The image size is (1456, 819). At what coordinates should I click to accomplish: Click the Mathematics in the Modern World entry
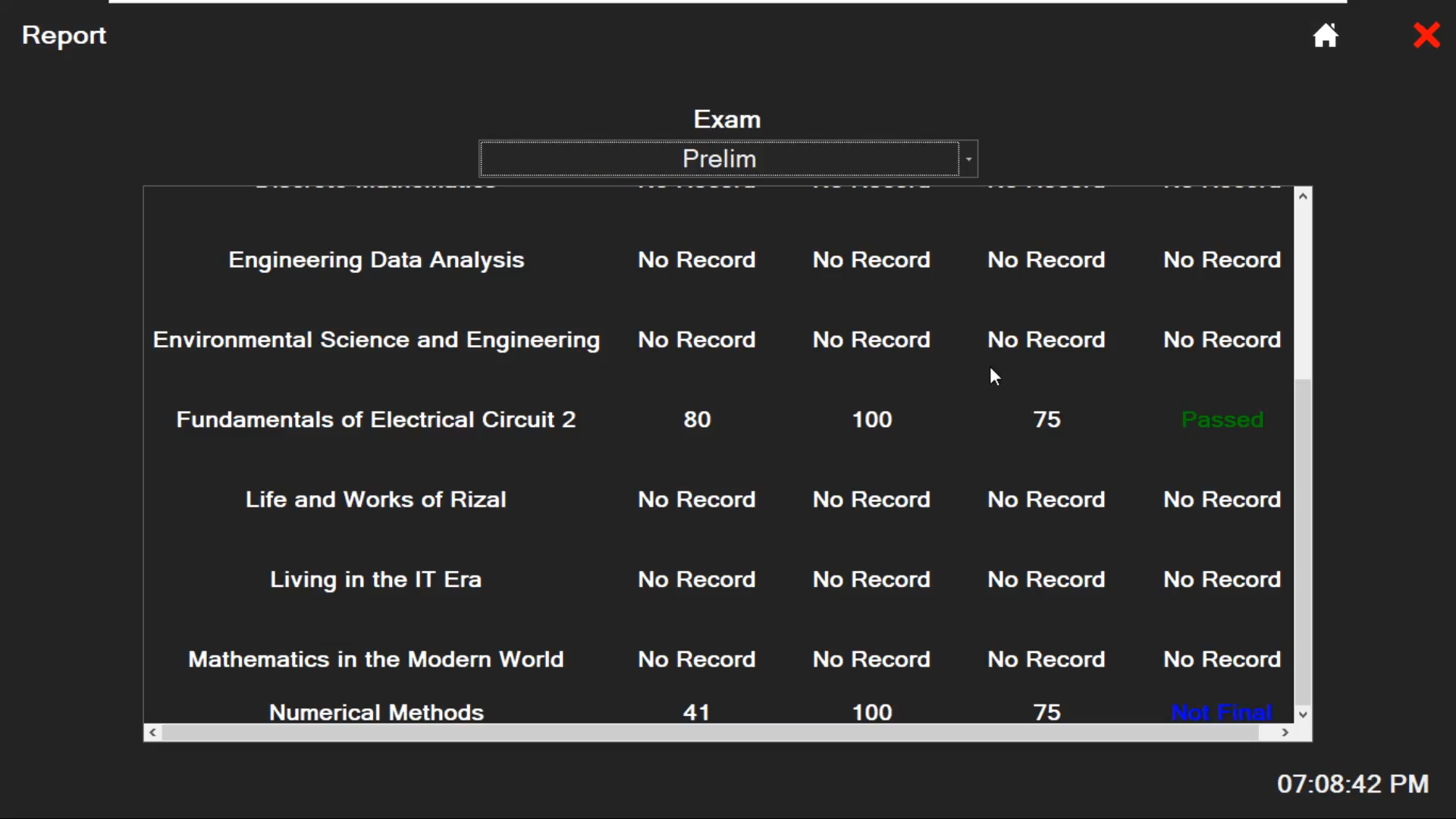coord(375,659)
